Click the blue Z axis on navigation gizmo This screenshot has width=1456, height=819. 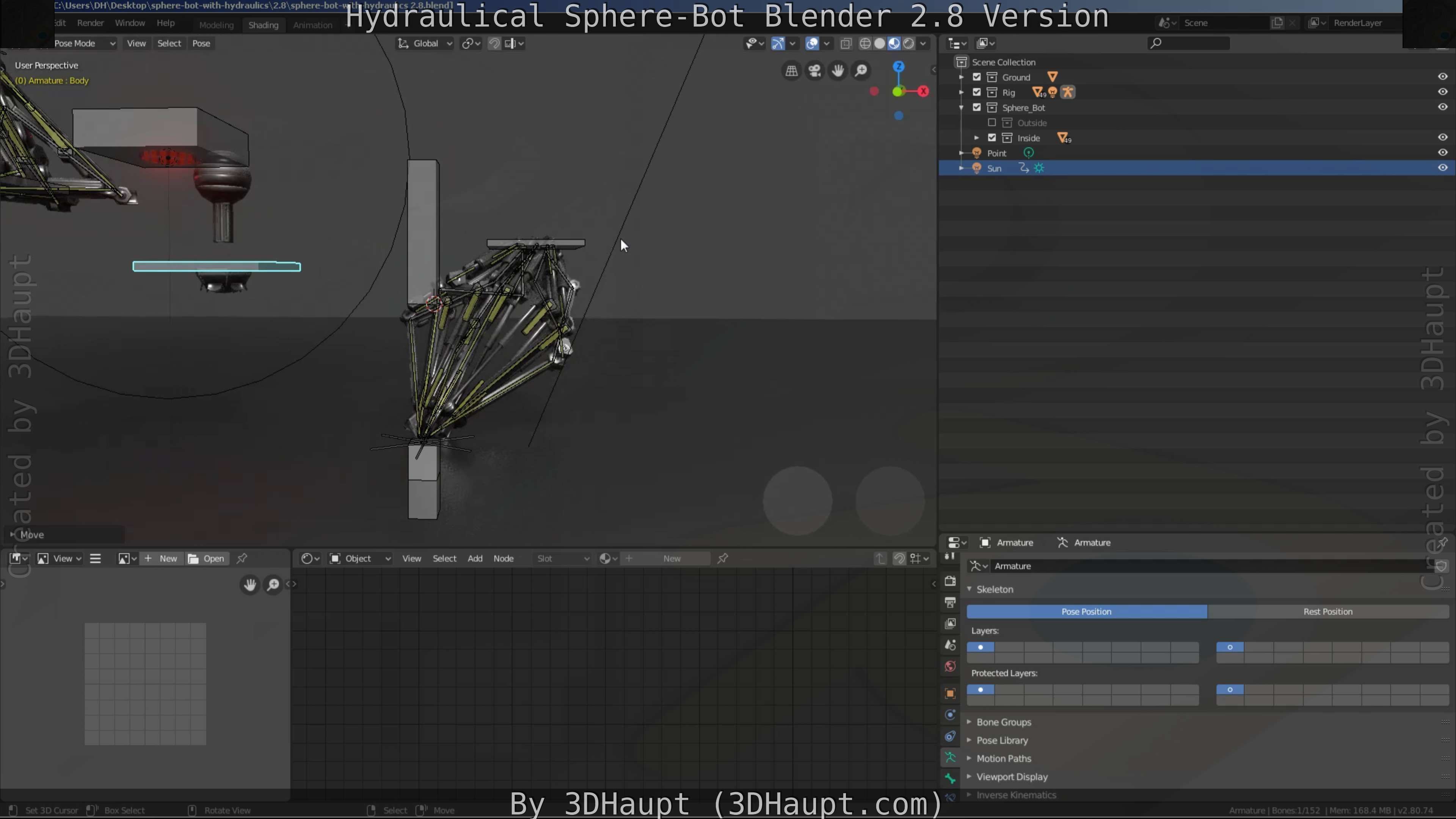[x=899, y=67]
